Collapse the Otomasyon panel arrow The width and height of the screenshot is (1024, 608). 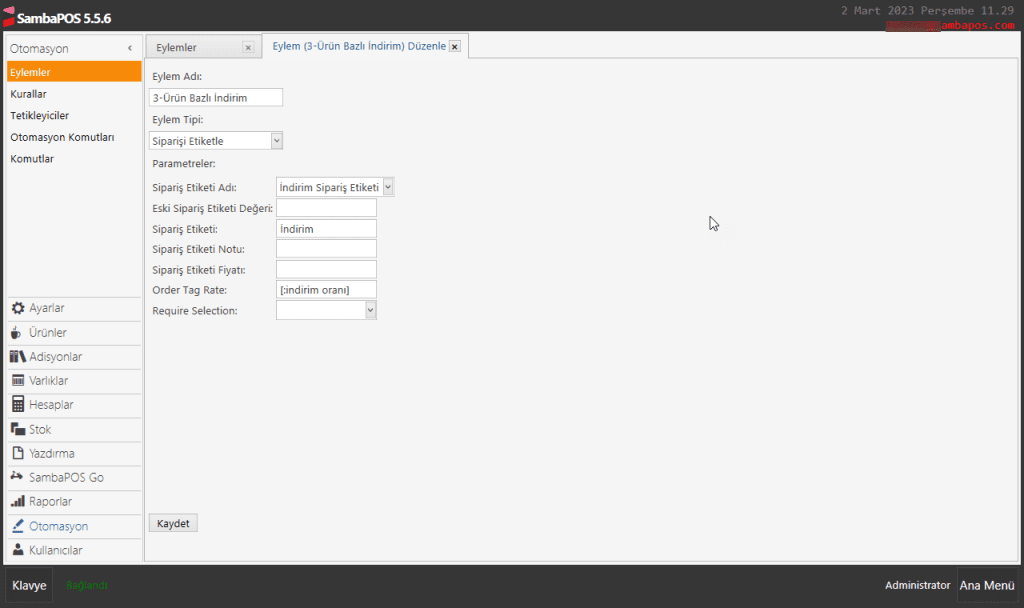point(130,48)
